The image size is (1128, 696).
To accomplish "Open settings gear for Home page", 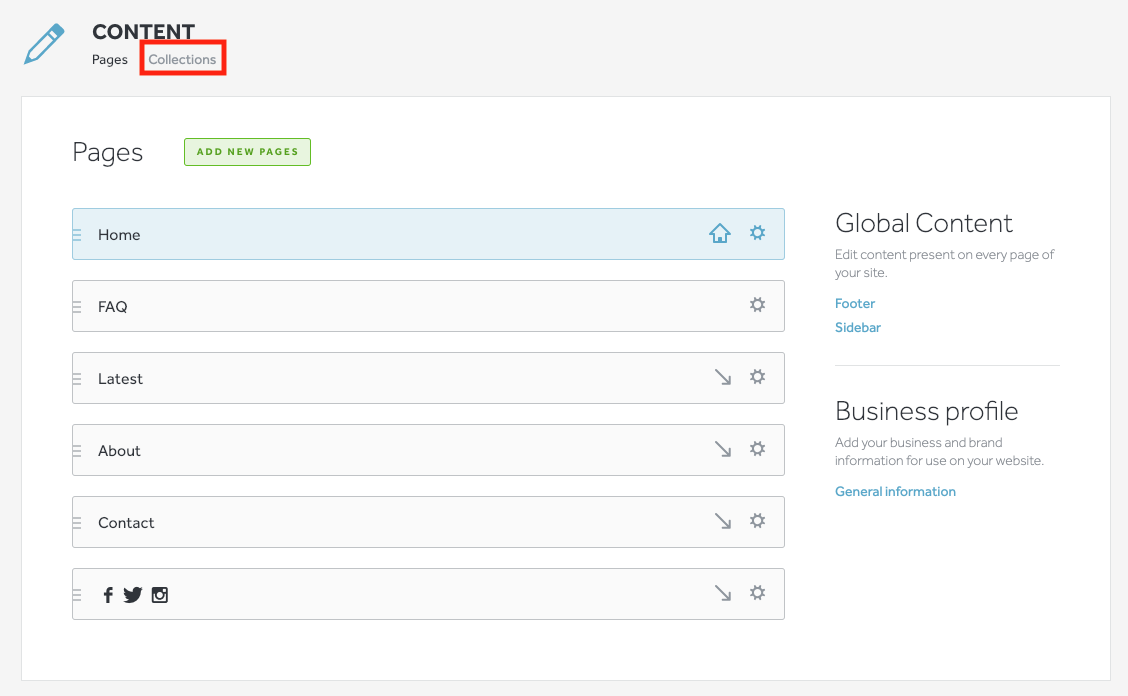I will [758, 232].
